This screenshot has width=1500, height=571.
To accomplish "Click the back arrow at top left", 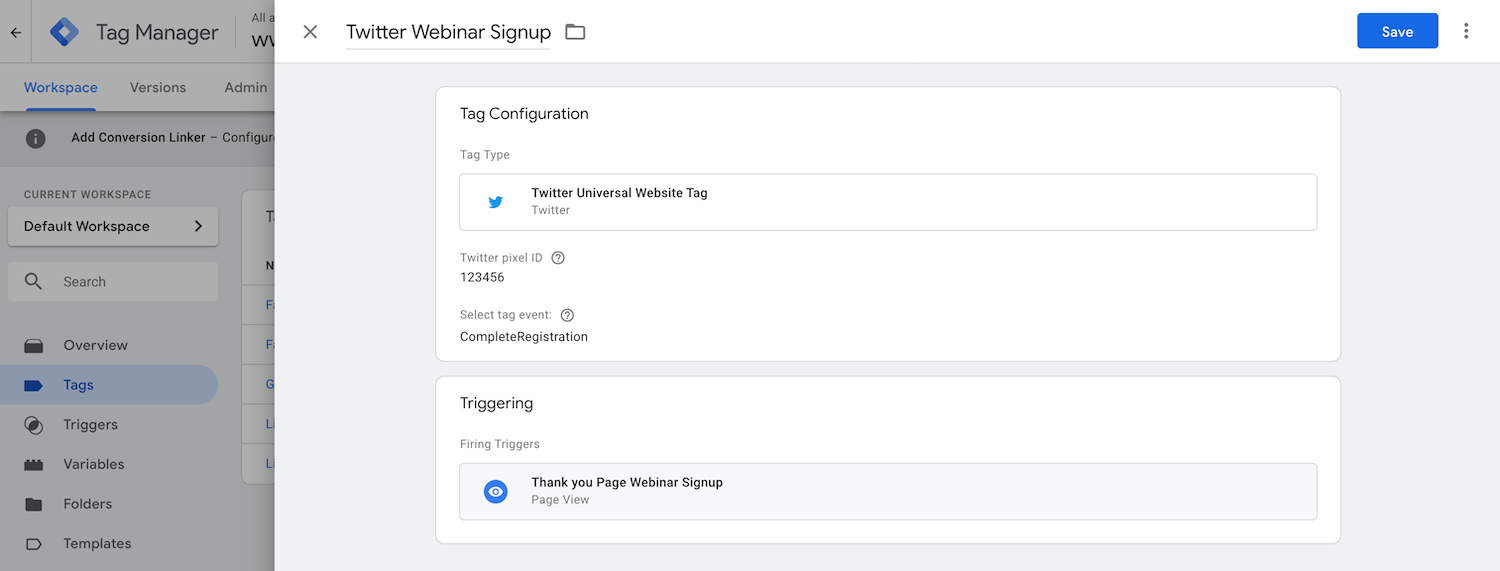I will [x=16, y=32].
